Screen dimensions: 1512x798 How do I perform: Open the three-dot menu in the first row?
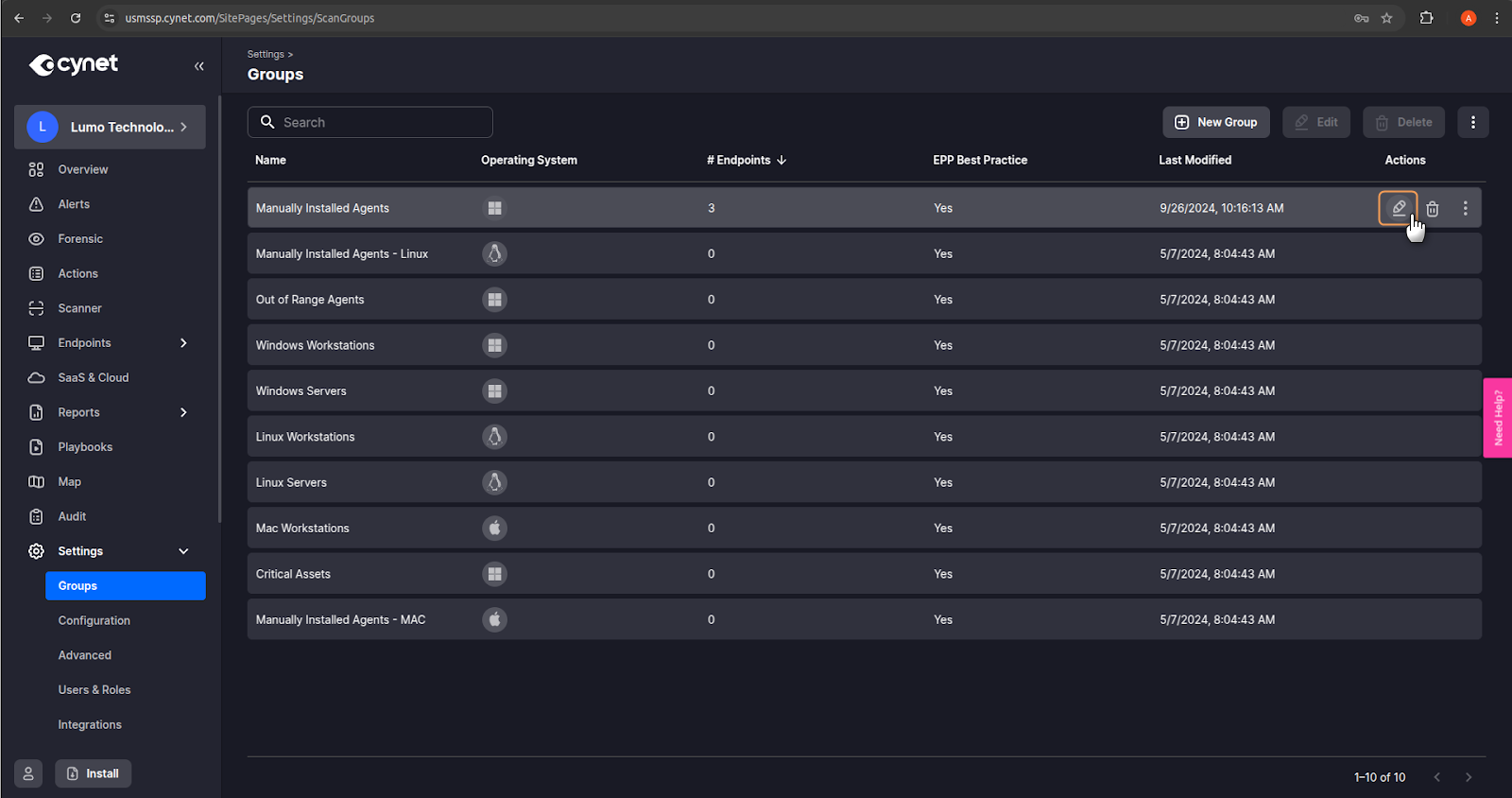tap(1466, 208)
